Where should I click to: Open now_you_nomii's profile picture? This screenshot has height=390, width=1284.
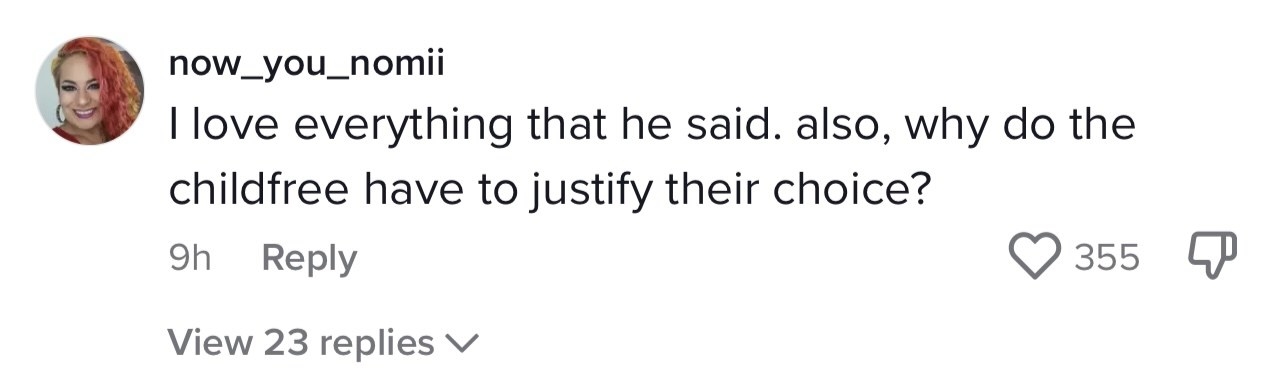point(90,91)
